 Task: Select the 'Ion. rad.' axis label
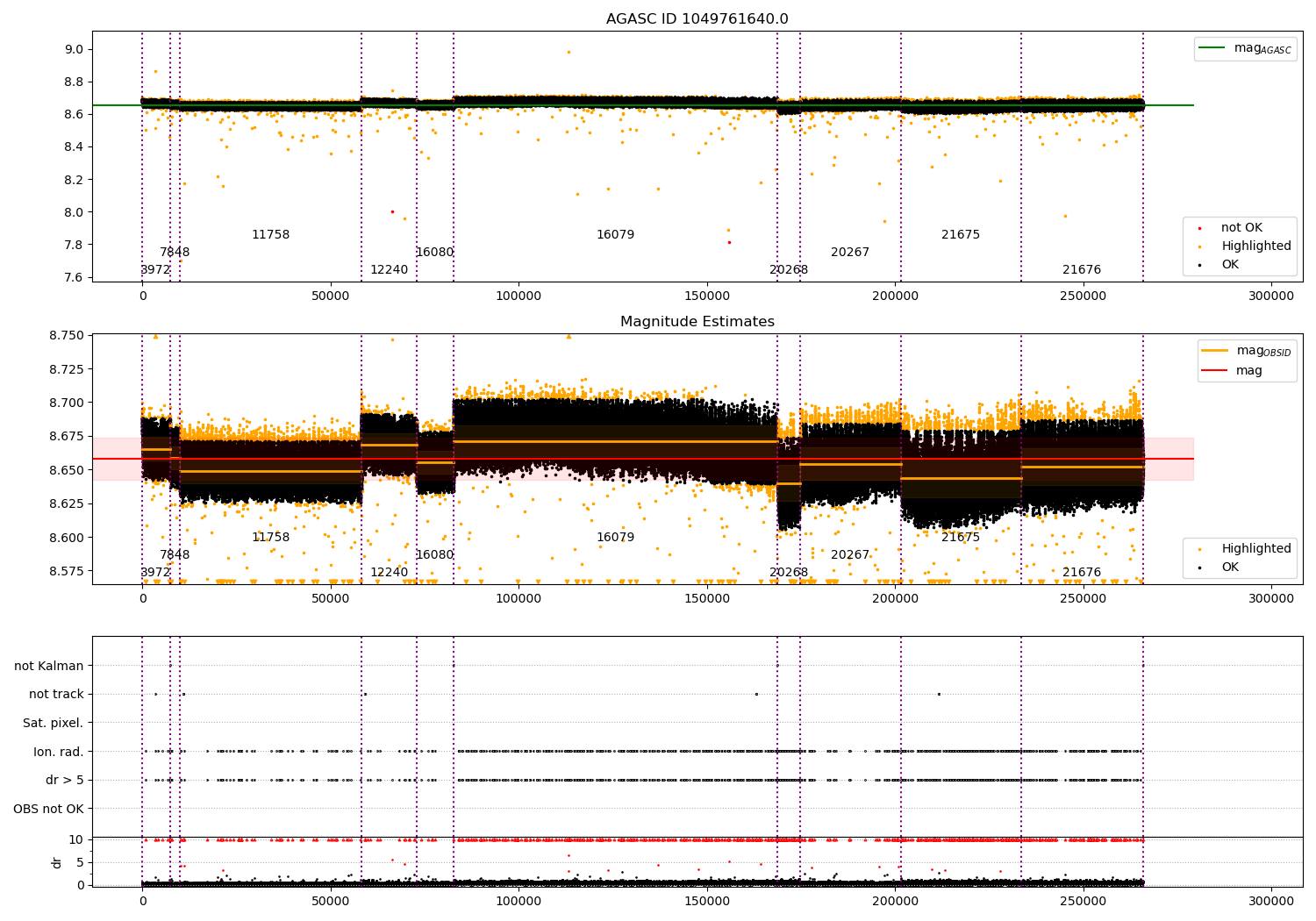(x=59, y=752)
